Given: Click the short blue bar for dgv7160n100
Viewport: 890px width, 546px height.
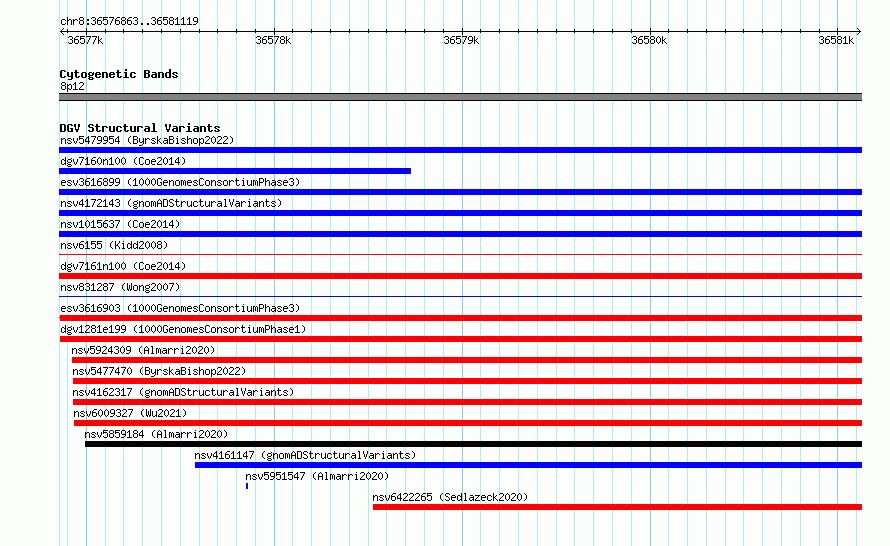Looking at the screenshot, I should pyautogui.click(x=235, y=171).
